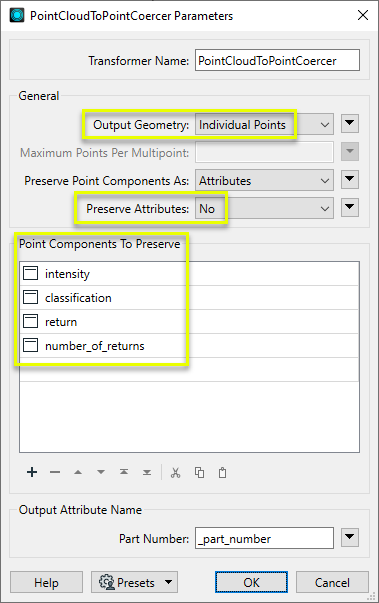Open the Preserve Point Components As dropdown
379x603 pixels.
[264, 180]
